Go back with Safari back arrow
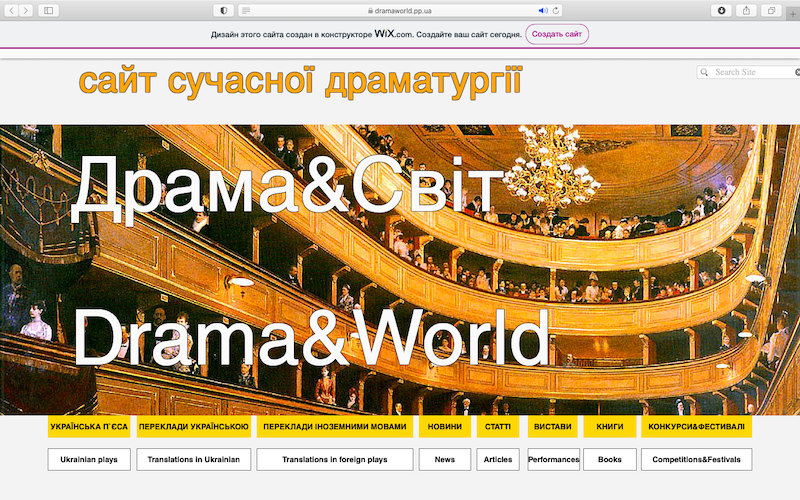800x500 pixels. click(11, 10)
